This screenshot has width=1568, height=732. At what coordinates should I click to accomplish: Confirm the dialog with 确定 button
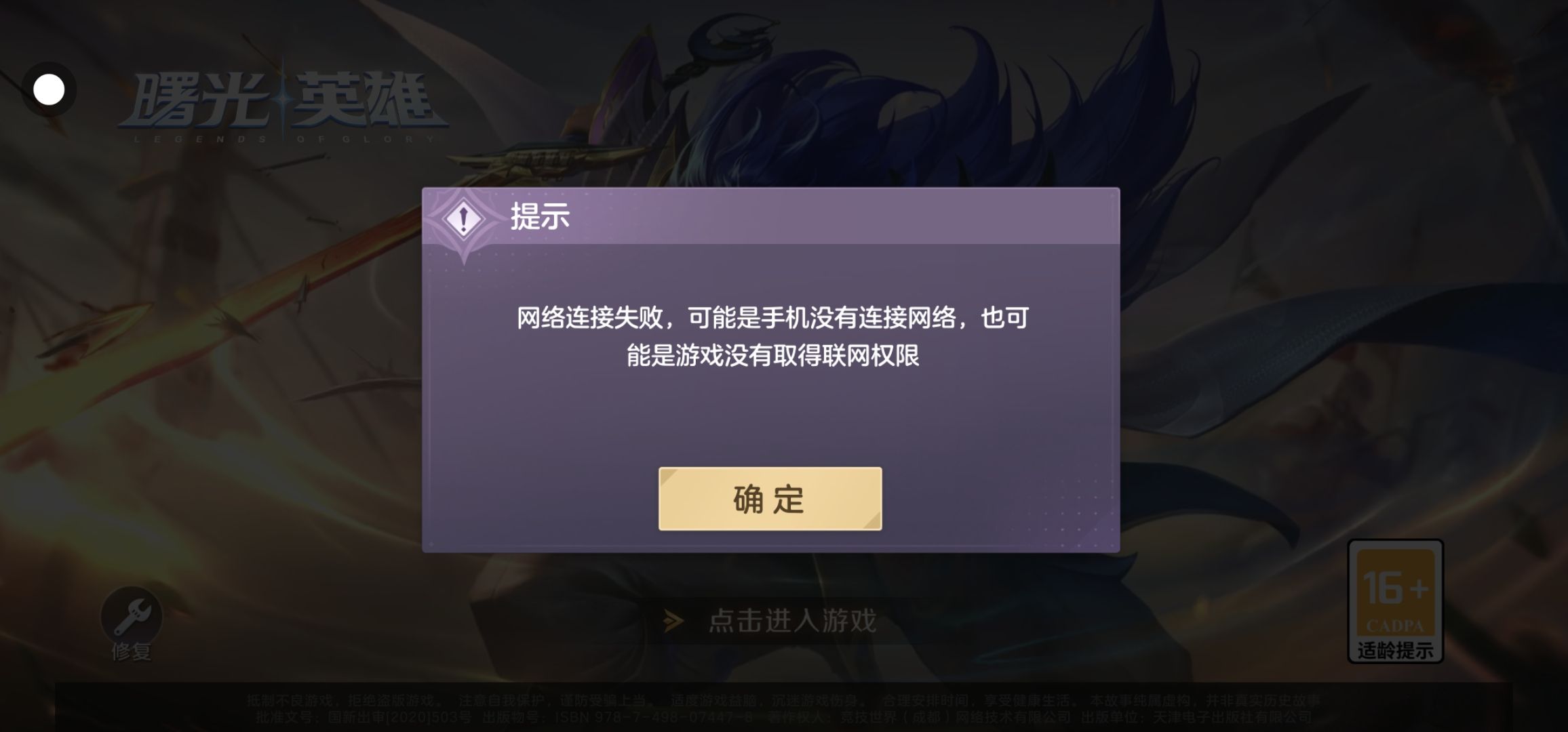tap(770, 499)
